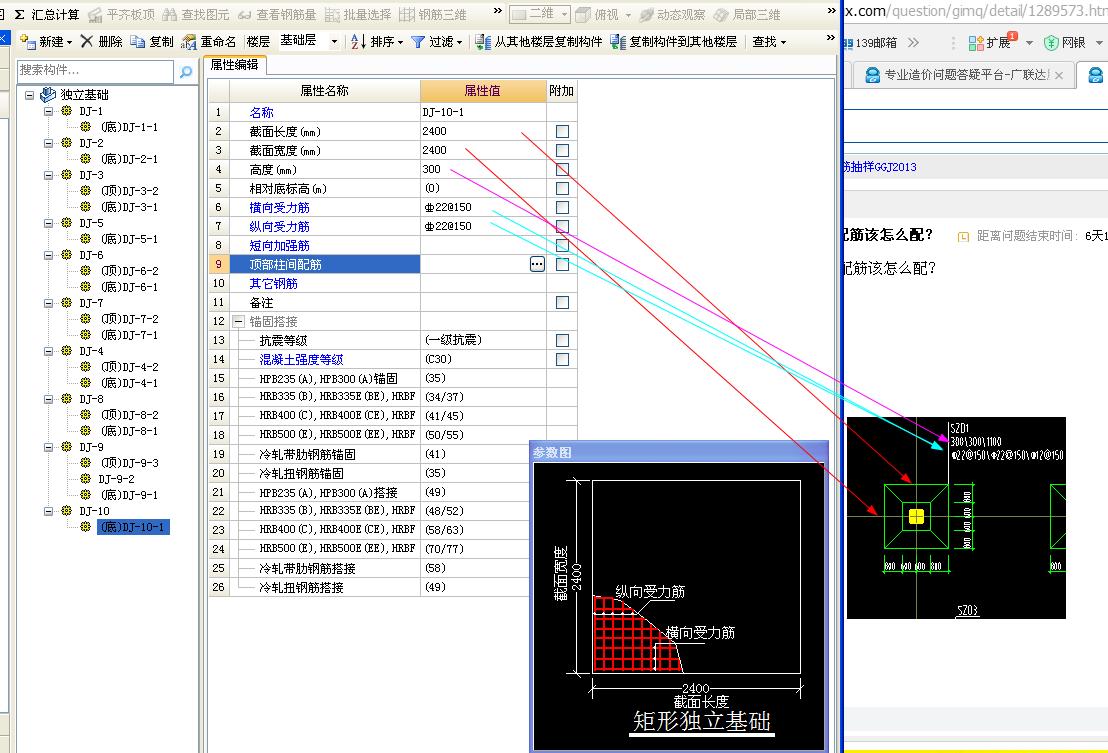1108x753 pixels.
Task: Click the browser 扩展 extensions icon
Action: 976,43
